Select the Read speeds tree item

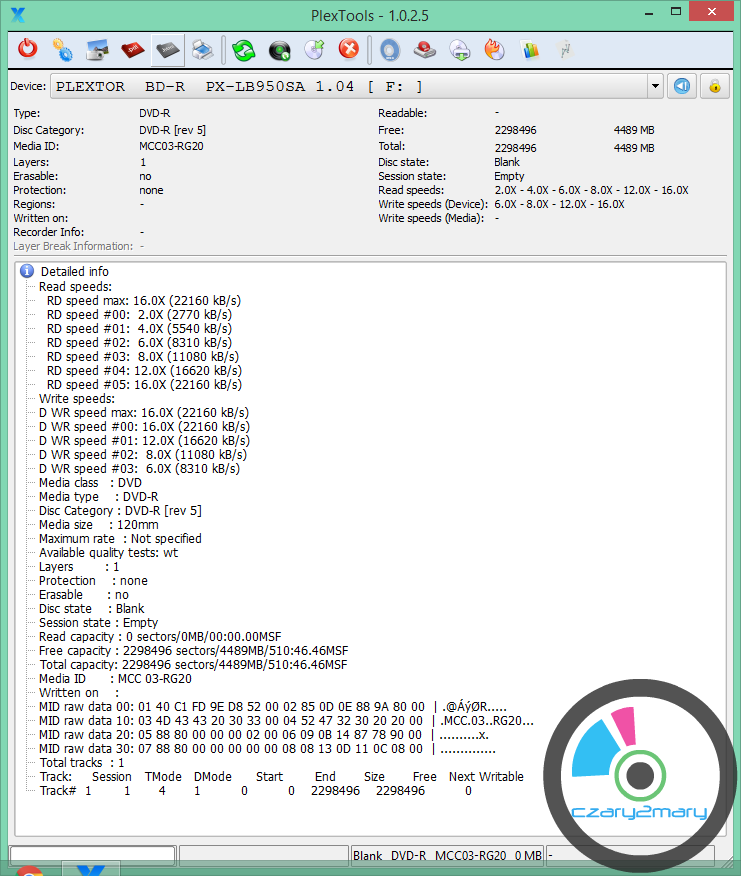[76, 286]
